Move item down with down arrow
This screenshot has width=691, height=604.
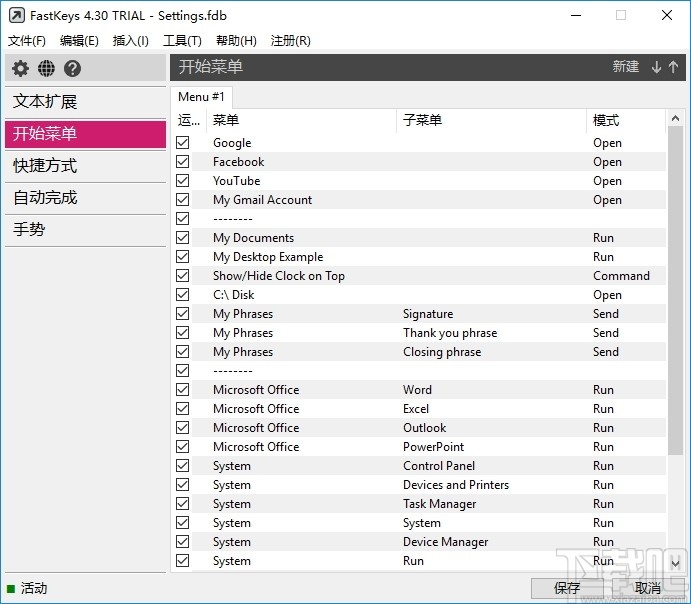pos(656,67)
